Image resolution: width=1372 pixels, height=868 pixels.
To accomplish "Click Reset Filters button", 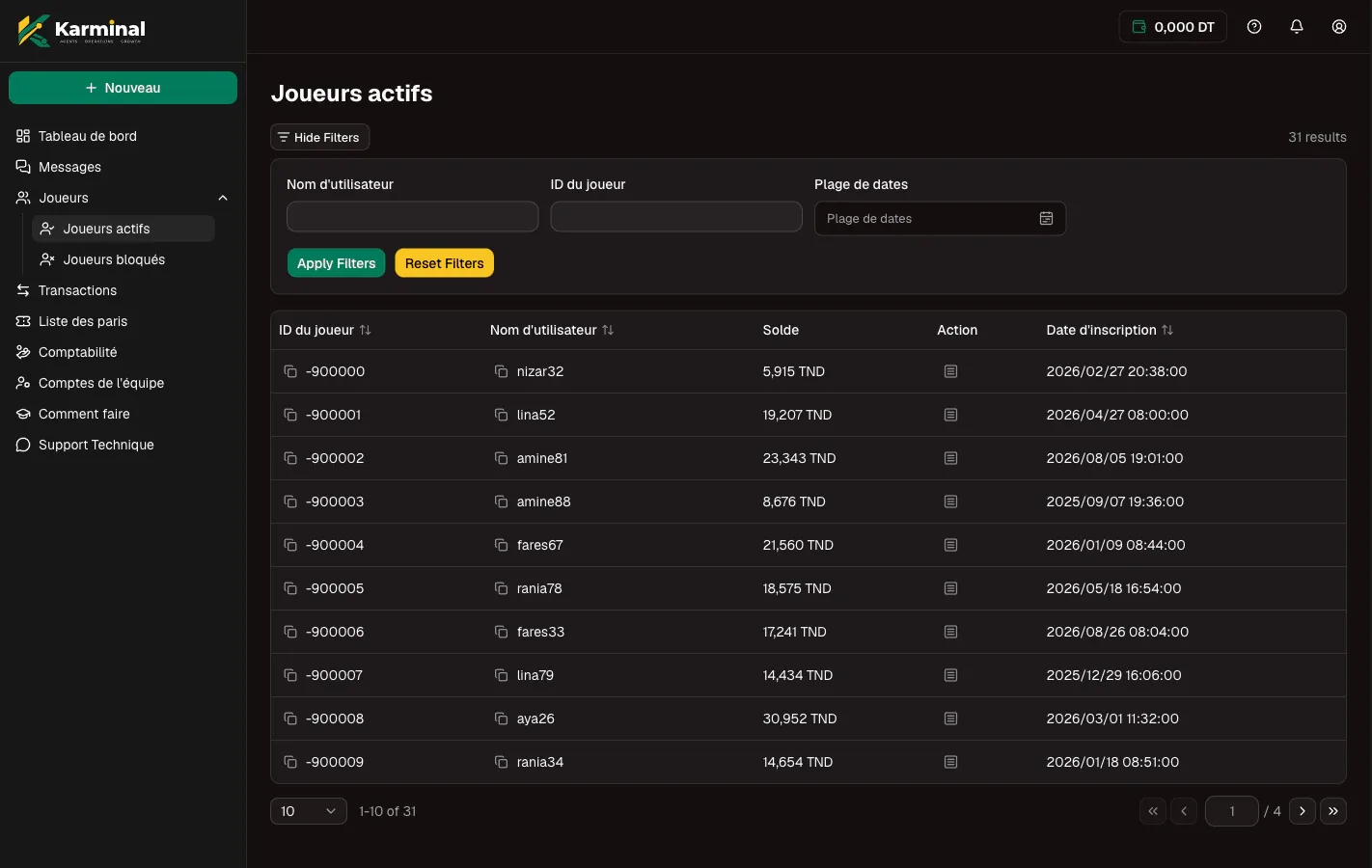I will [x=445, y=263].
